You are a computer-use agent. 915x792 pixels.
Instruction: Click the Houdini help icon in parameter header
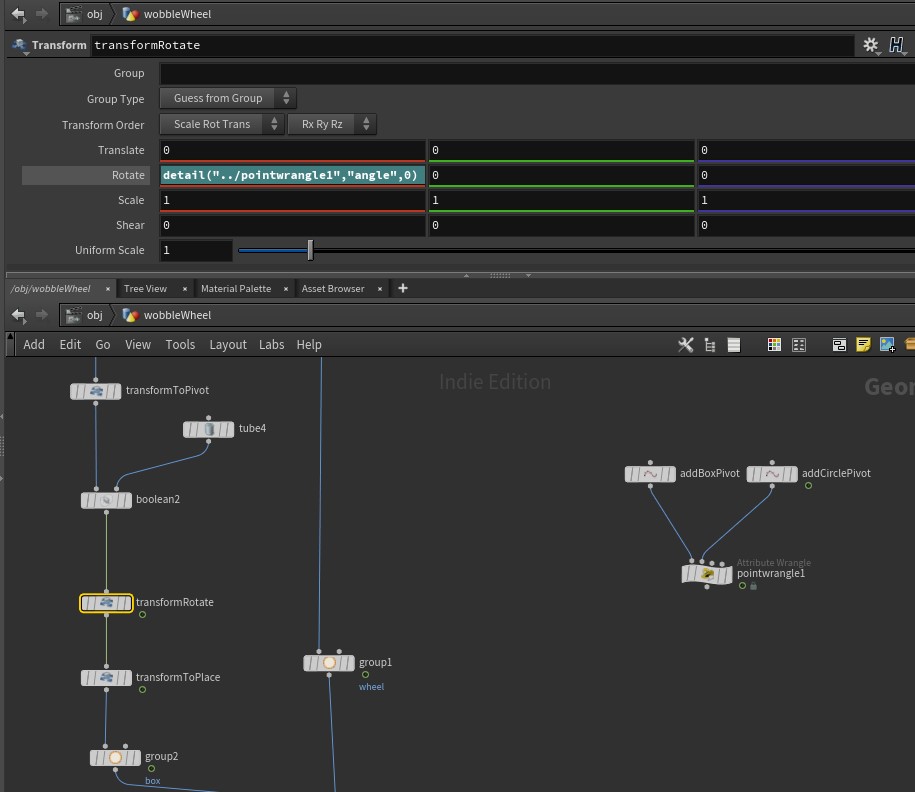pos(896,45)
